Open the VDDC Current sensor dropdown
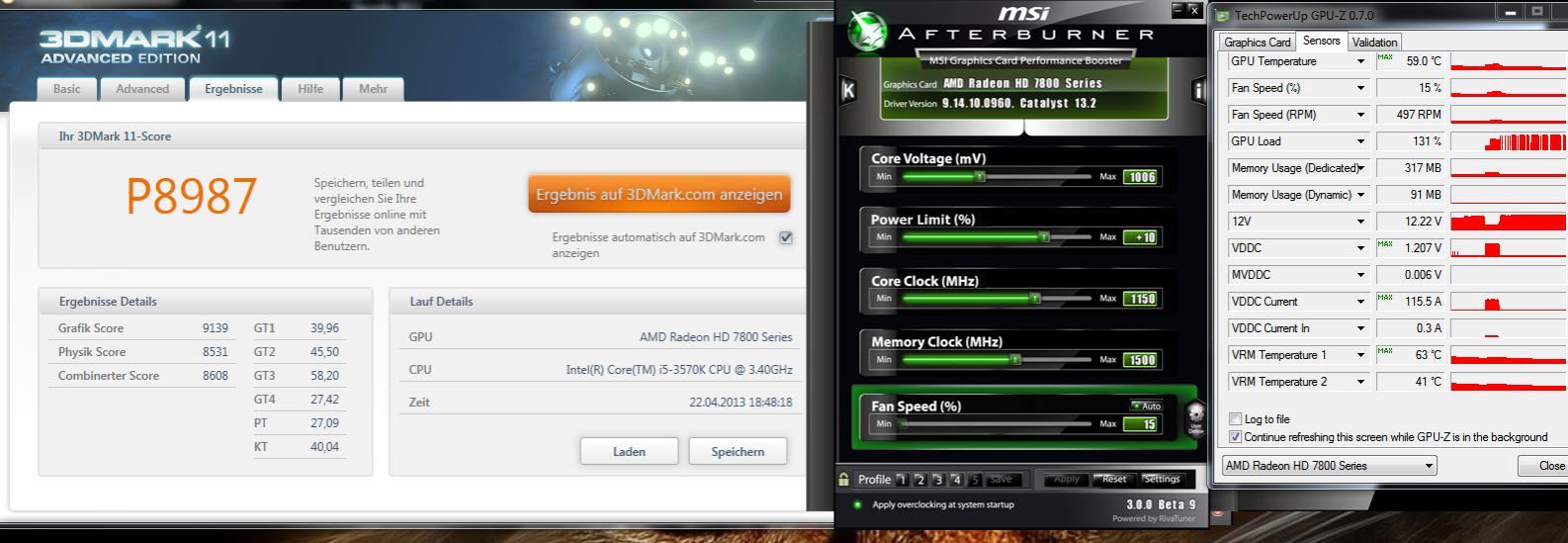The height and width of the screenshot is (543, 1568). tap(1360, 302)
